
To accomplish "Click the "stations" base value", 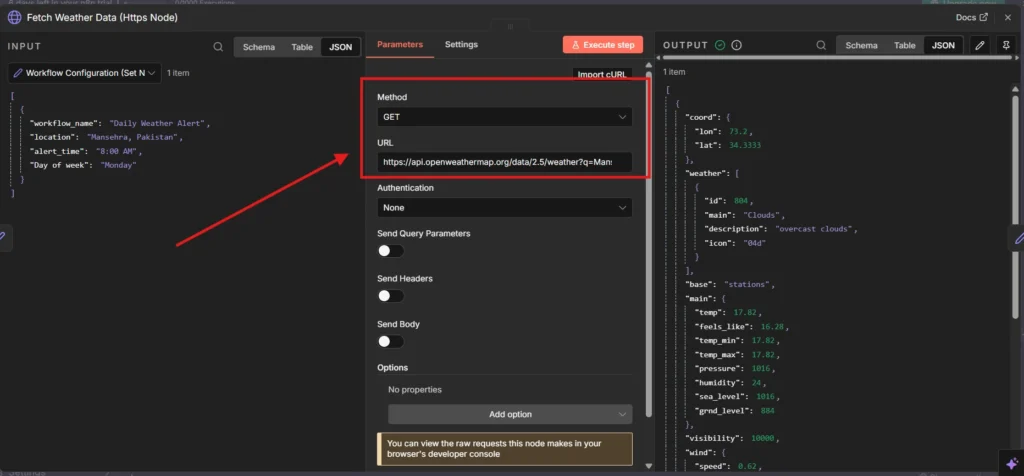I will pos(748,285).
